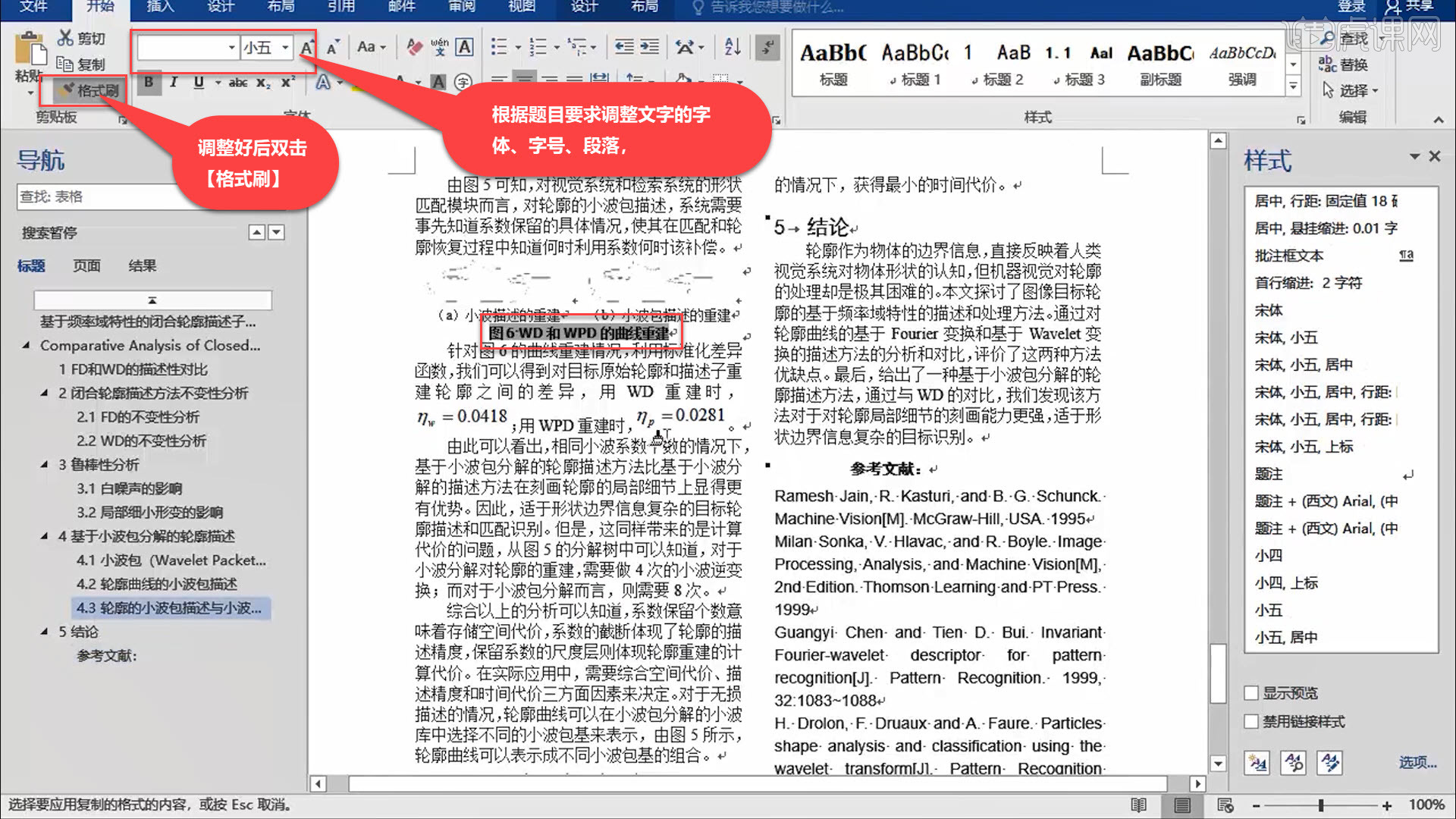Open the Numbering dropdown arrow
The height and width of the screenshot is (819, 1456).
(557, 47)
